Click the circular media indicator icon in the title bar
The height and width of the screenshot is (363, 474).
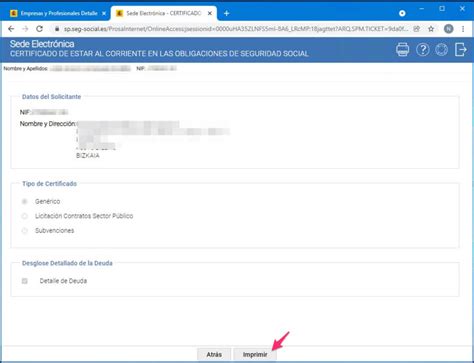point(402,13)
